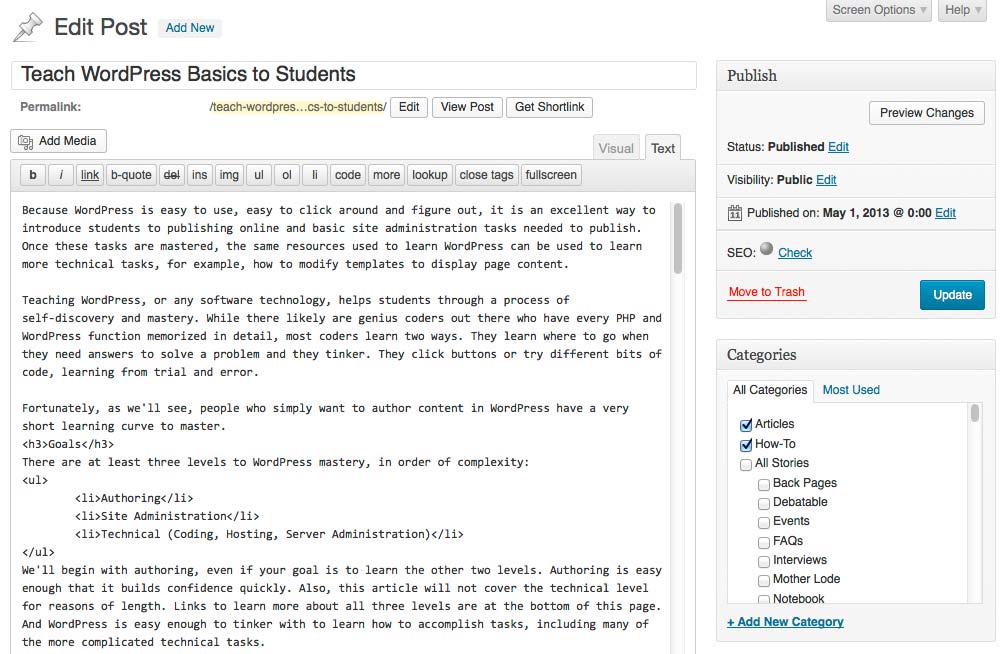This screenshot has width=1001, height=654.
Task: Apply bold with the b button
Action: tap(33, 175)
